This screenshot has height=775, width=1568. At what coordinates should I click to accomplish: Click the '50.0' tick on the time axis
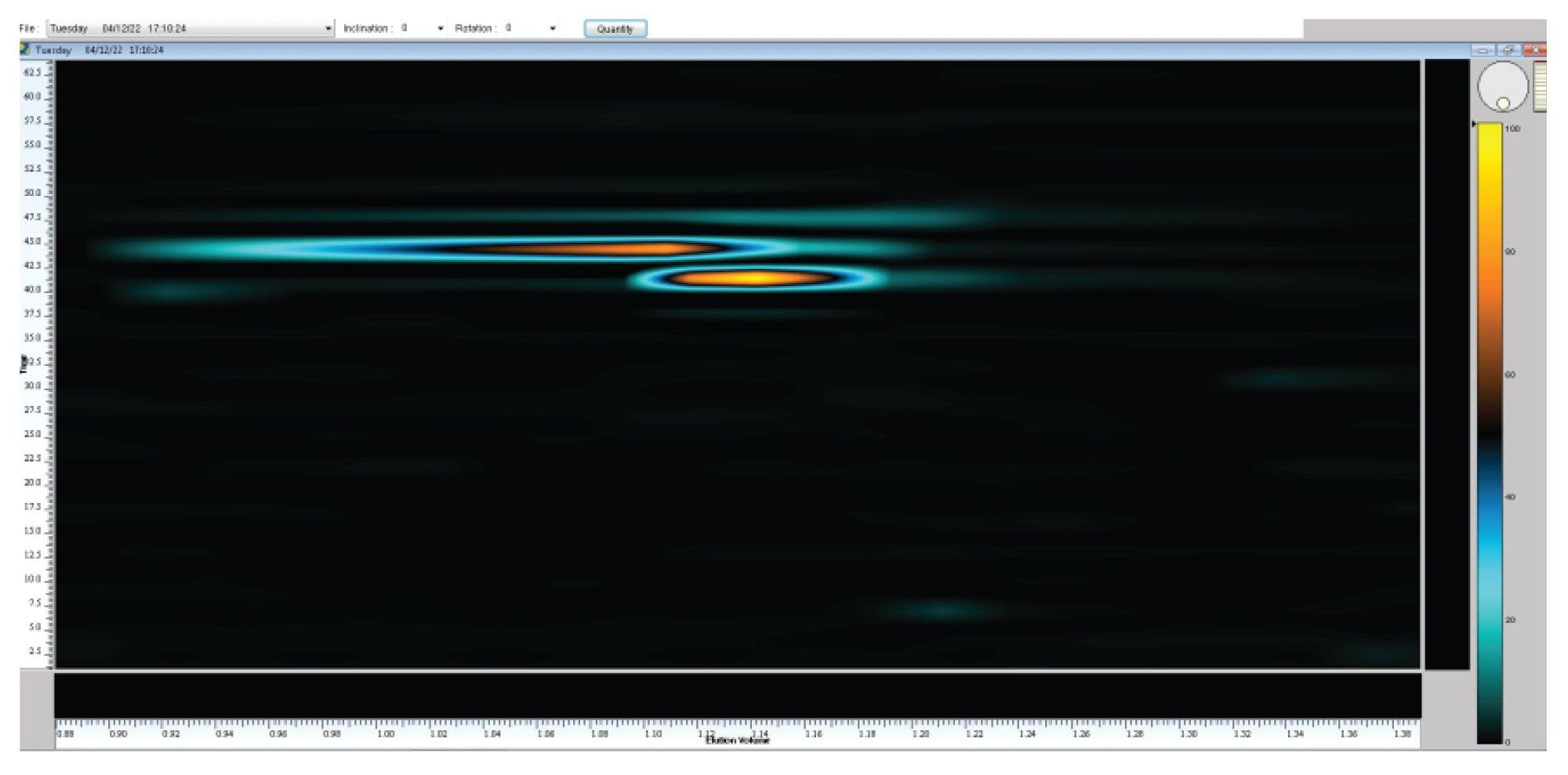click(31, 193)
